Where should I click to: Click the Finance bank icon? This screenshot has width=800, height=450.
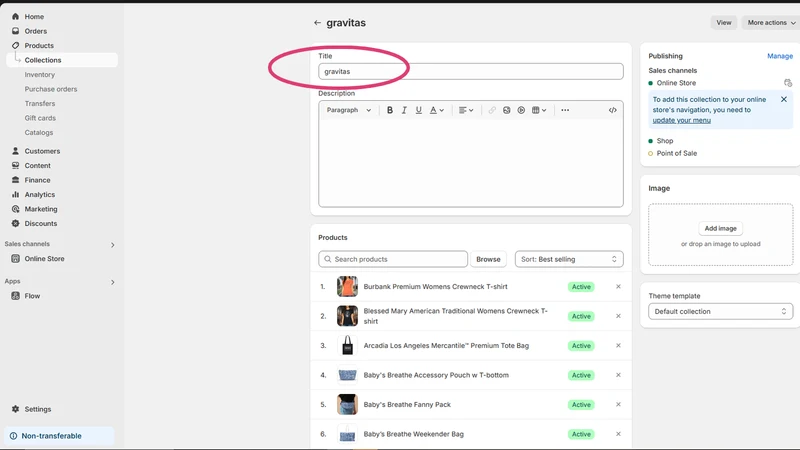coord(15,180)
